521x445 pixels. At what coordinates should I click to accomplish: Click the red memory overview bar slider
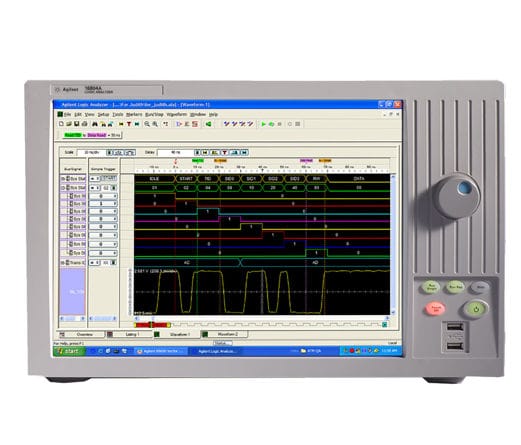pyautogui.click(x=152, y=325)
